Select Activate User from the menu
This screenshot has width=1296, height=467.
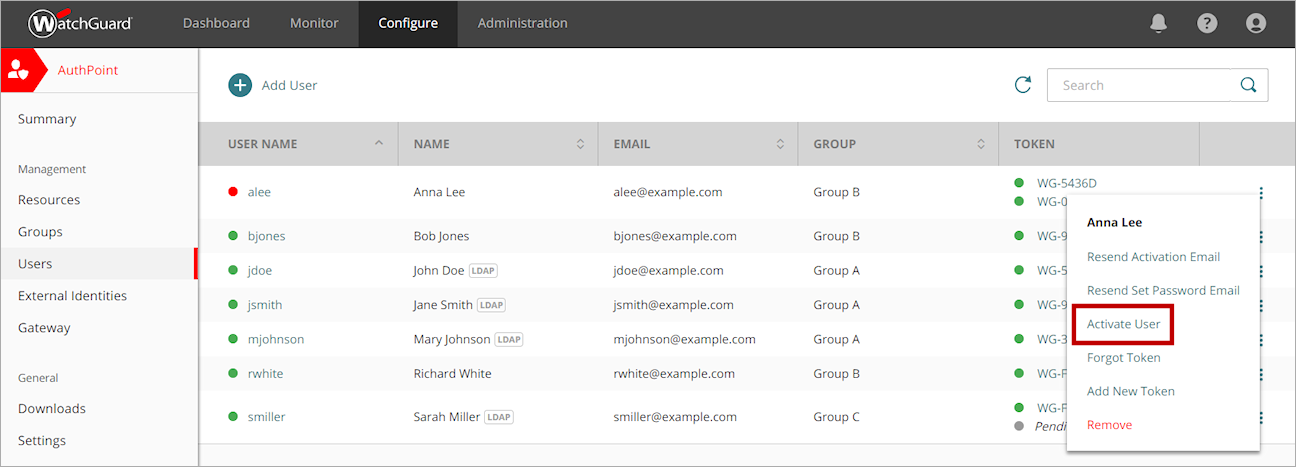[1123, 324]
